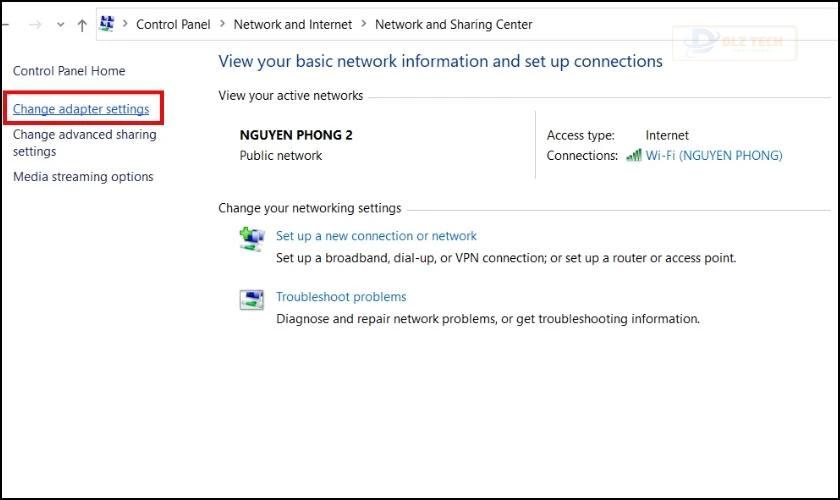The image size is (840, 500).
Task: Open Set up a new connection or network
Action: (376, 236)
